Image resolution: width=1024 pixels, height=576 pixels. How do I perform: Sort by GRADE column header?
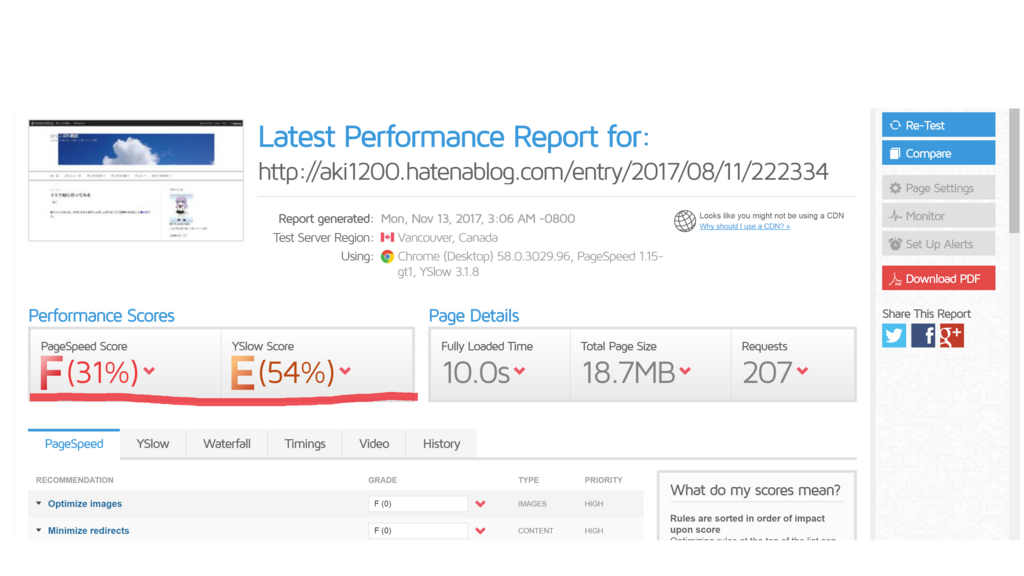383,480
